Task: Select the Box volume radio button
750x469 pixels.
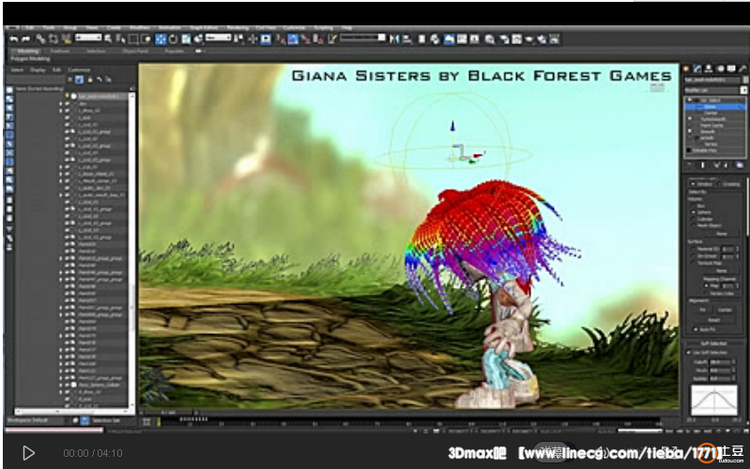Action: [x=693, y=206]
